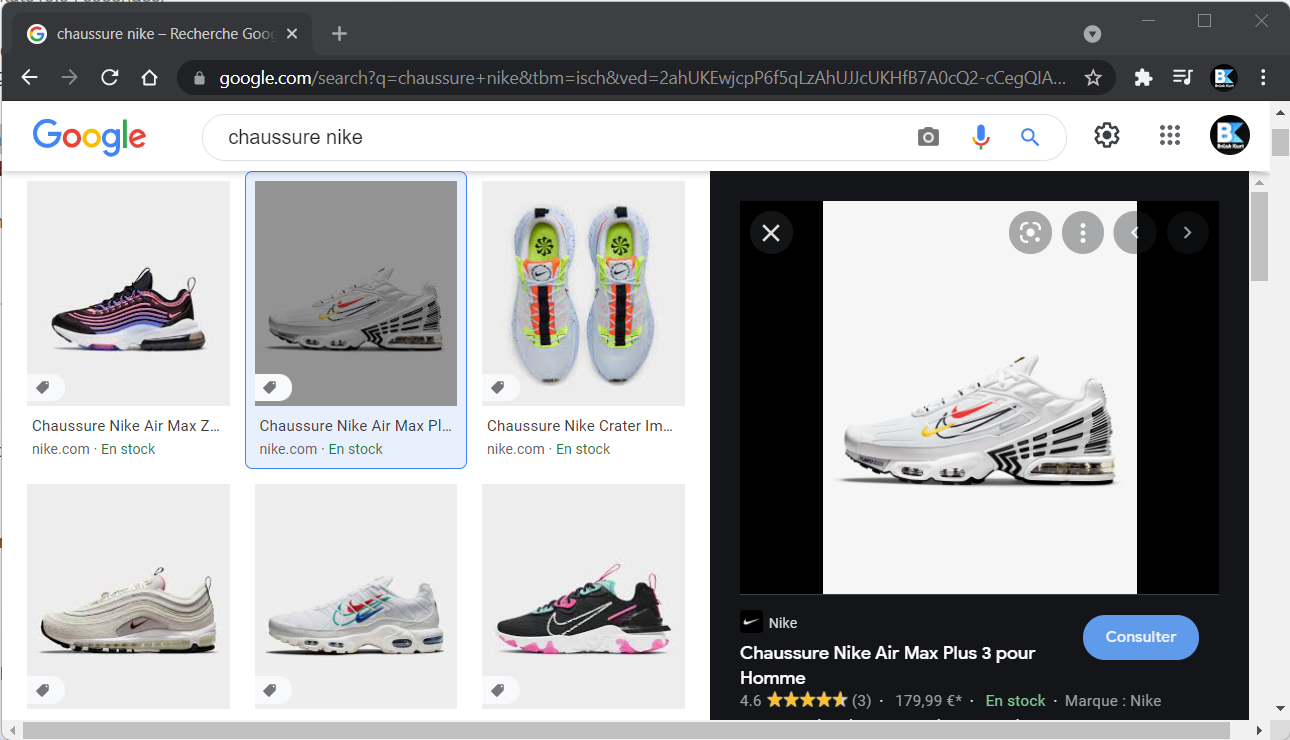Click product tag on cream Air Max 97
Image resolution: width=1290 pixels, height=740 pixels.
tap(43, 690)
